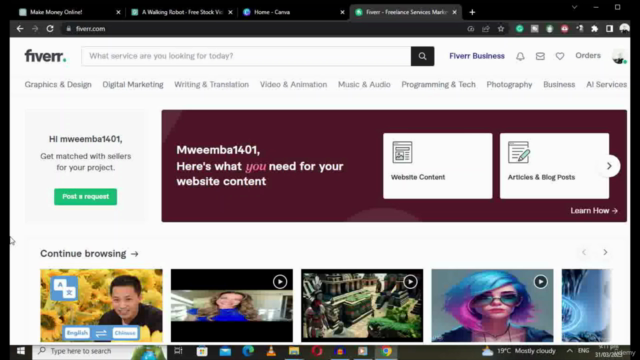Open the weather Mostly cloudy widget
640x360 pixels.
(x=518, y=351)
